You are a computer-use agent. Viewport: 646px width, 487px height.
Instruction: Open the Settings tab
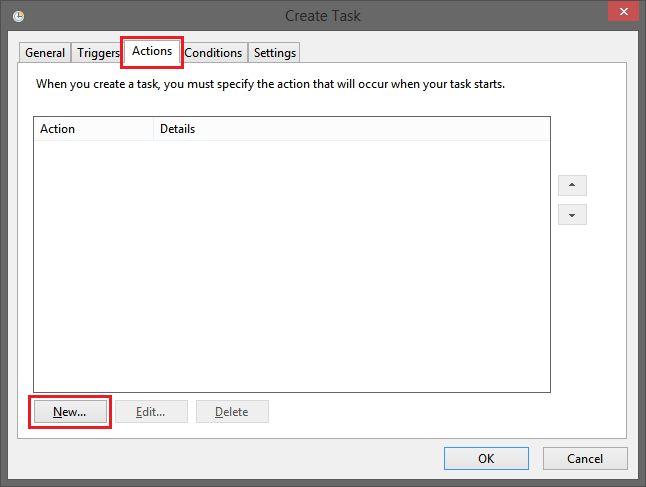coord(274,53)
